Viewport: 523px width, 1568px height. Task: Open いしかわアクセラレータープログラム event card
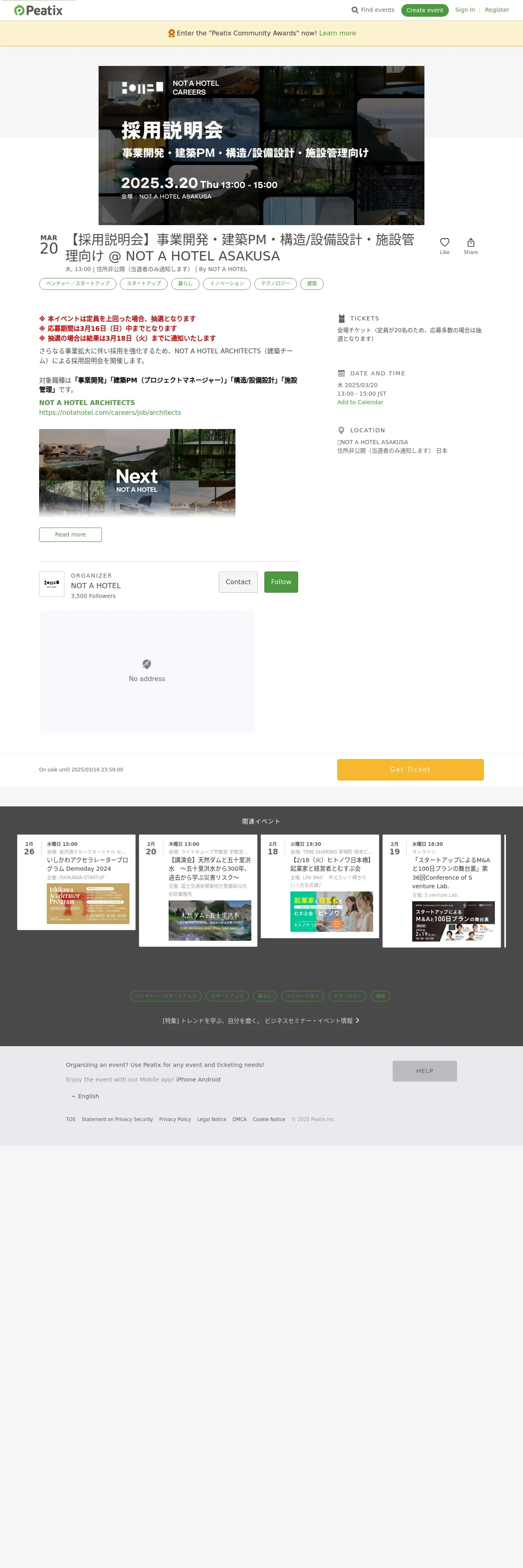(76, 882)
